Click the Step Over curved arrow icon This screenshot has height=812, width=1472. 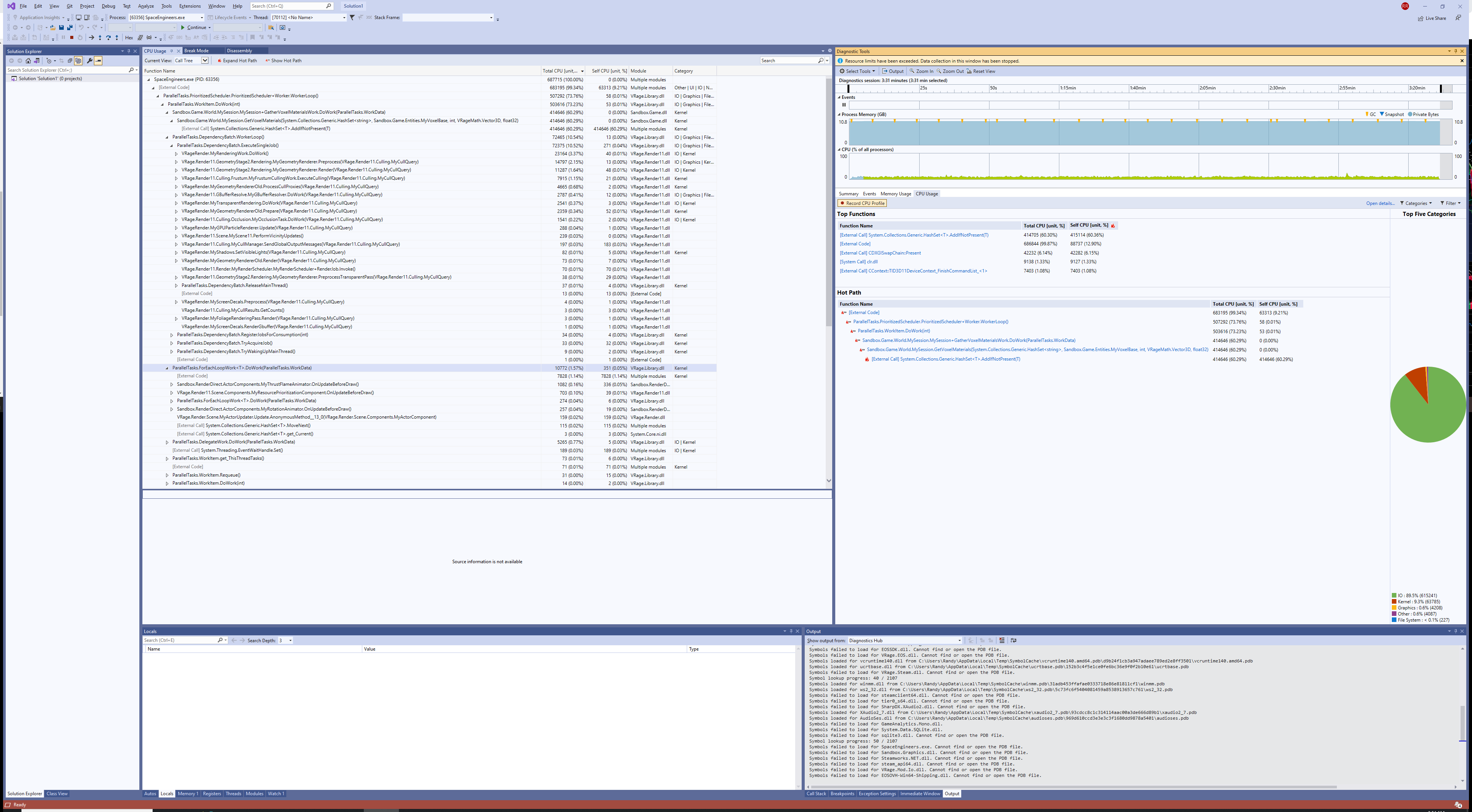[108, 38]
